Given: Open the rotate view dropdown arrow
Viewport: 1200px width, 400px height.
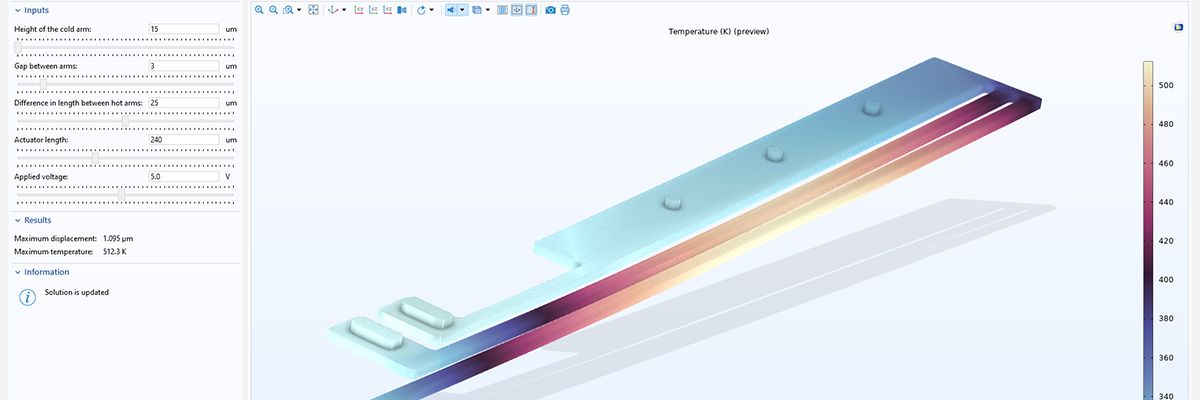Looking at the screenshot, I should tap(432, 10).
